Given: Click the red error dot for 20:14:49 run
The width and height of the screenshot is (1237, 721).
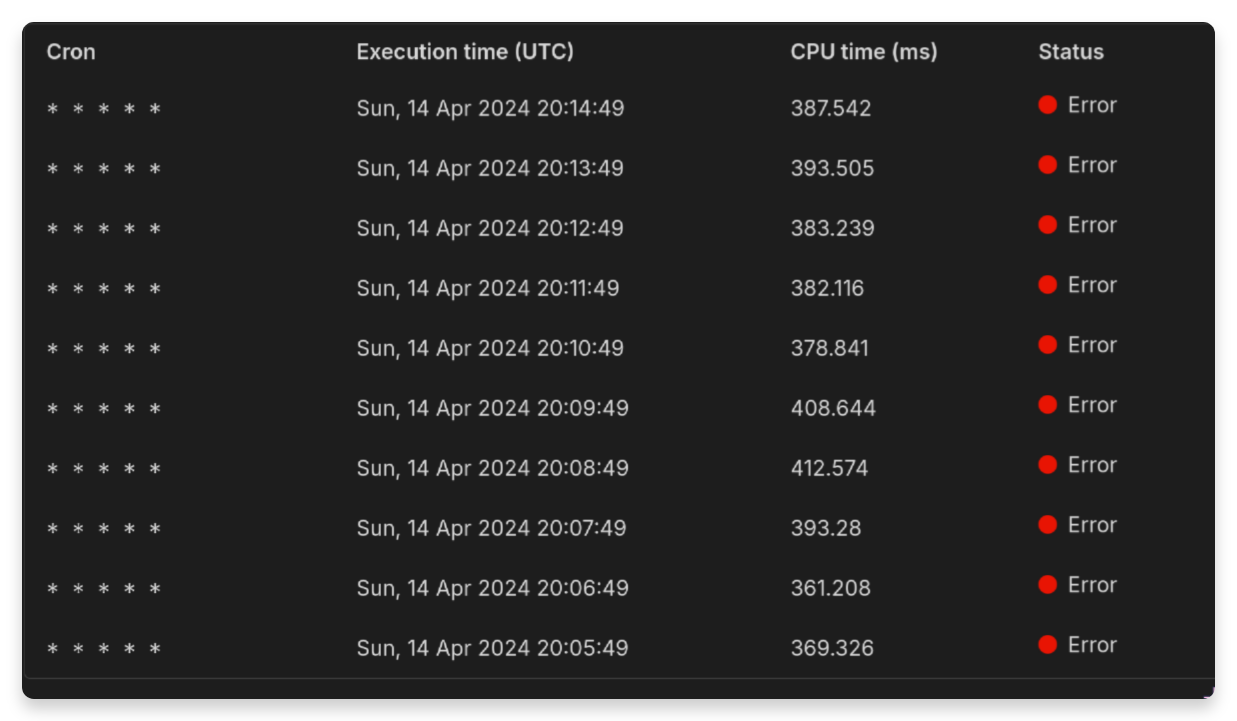Looking at the screenshot, I should (x=1048, y=105).
